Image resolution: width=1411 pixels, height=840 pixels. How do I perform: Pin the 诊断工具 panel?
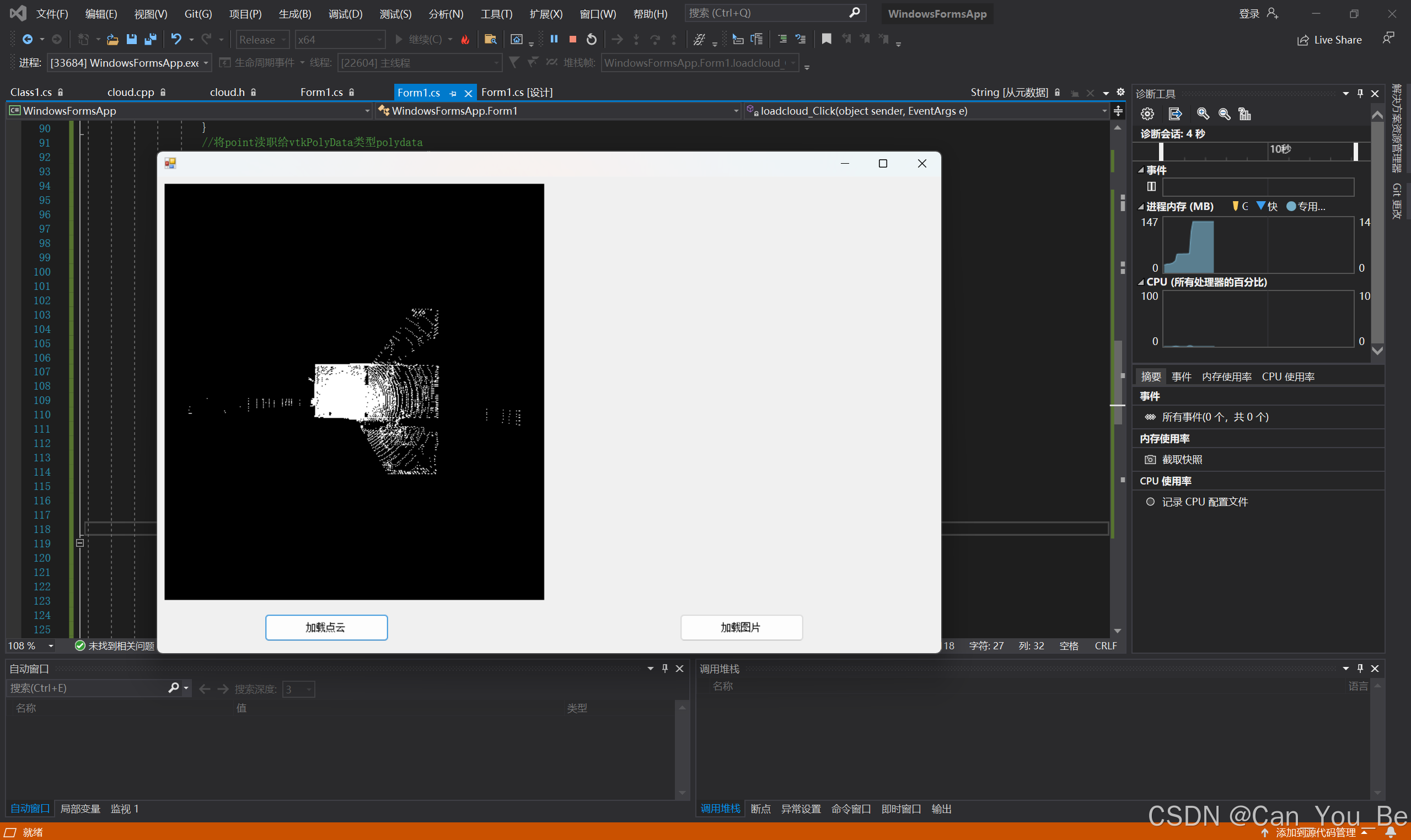[1360, 93]
